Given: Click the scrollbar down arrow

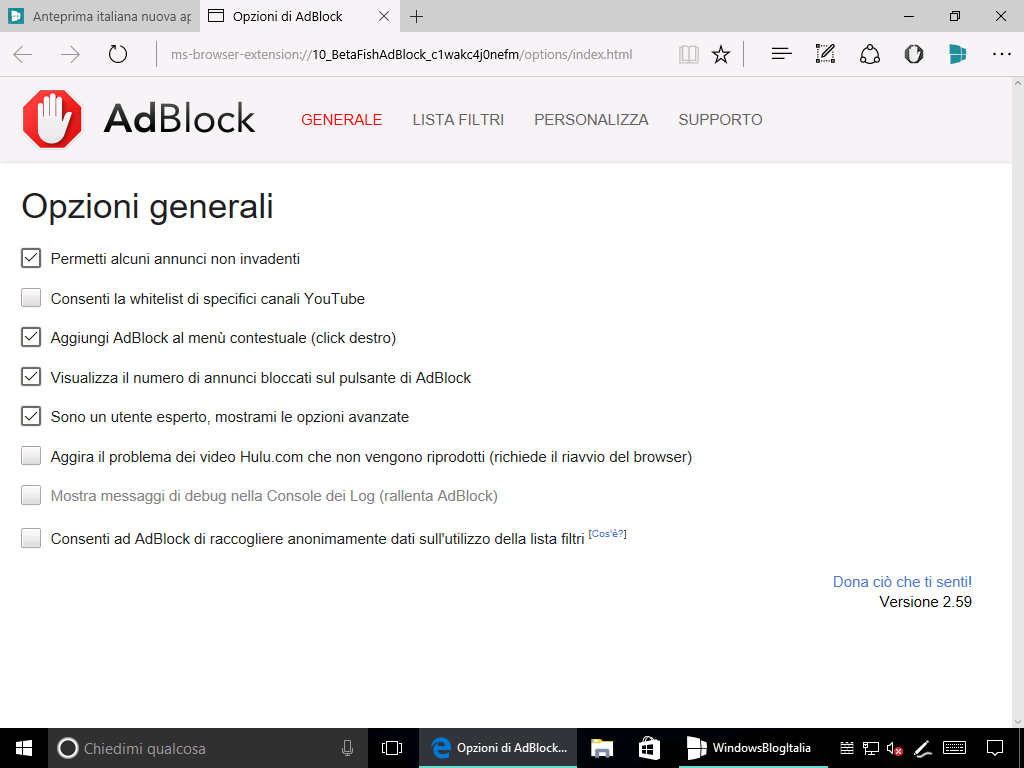Looking at the screenshot, I should 1017,722.
